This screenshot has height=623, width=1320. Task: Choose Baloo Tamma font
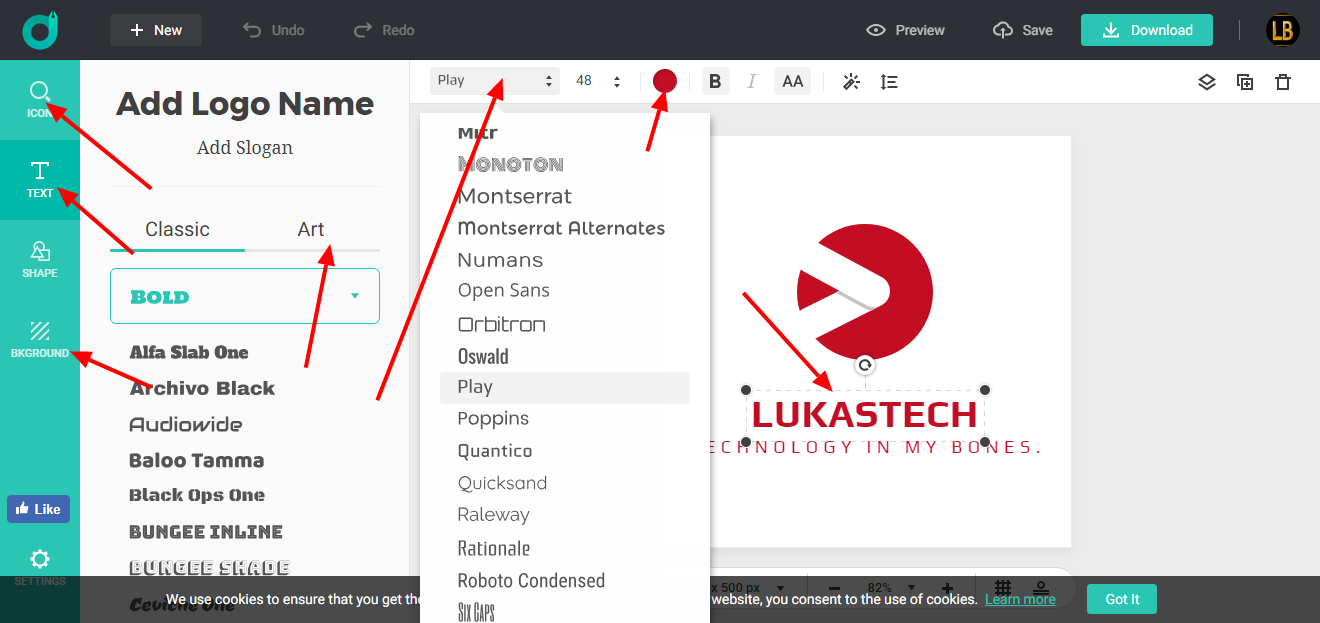coord(197,460)
